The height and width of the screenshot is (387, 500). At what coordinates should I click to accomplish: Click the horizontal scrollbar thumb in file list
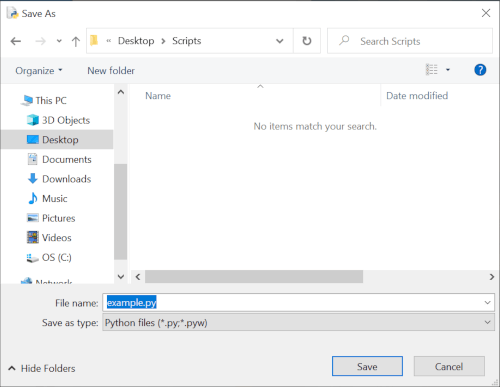(254, 277)
